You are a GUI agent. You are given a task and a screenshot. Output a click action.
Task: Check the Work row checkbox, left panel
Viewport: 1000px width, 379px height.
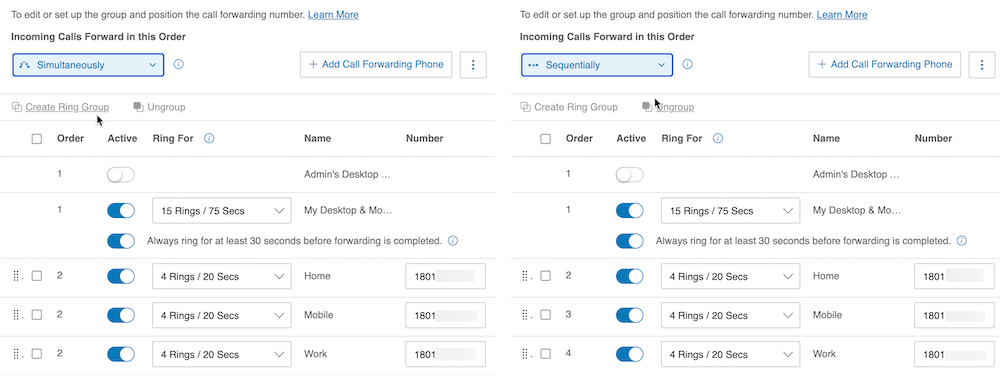(37, 353)
